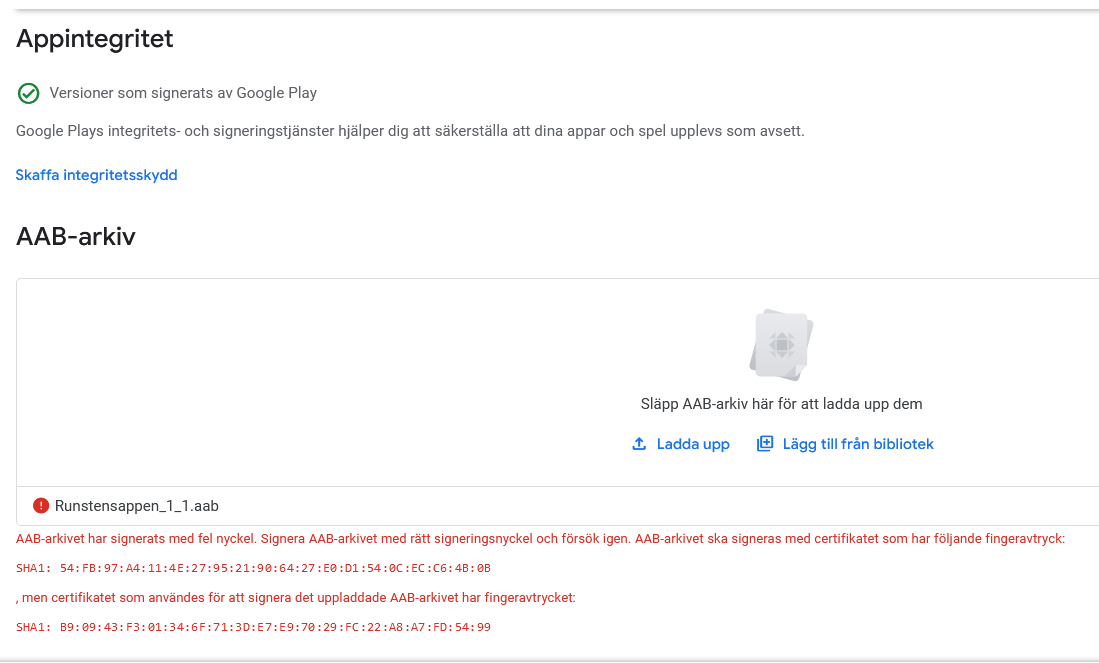
Task: Click the AAB-arkiv section heading
Action: tap(76, 237)
